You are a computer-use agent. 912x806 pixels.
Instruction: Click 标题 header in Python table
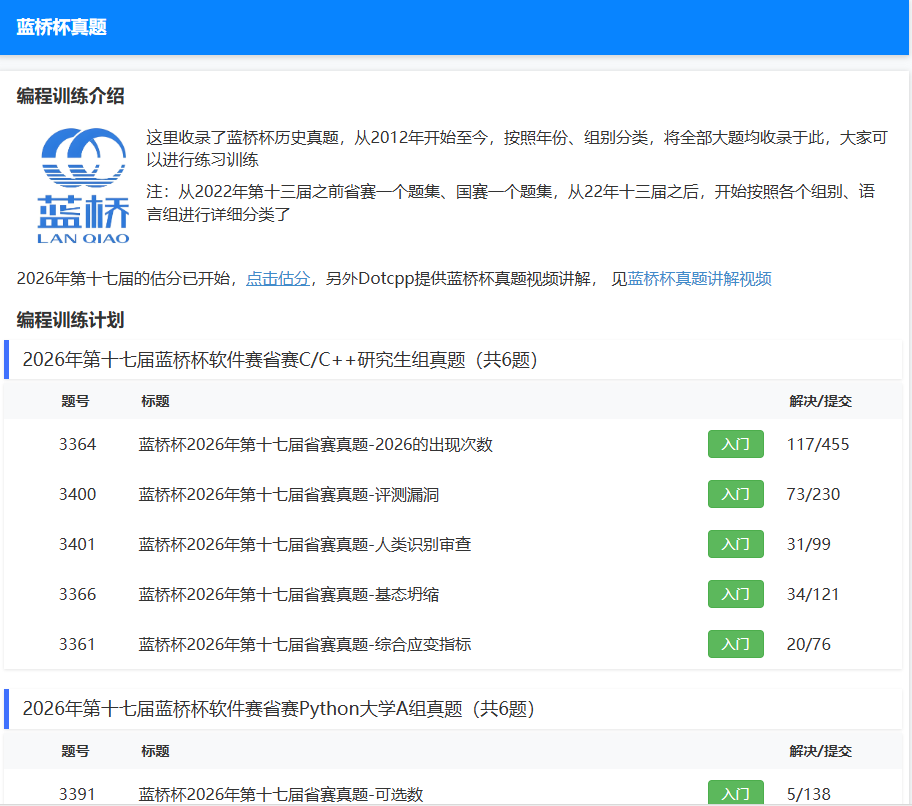155,751
